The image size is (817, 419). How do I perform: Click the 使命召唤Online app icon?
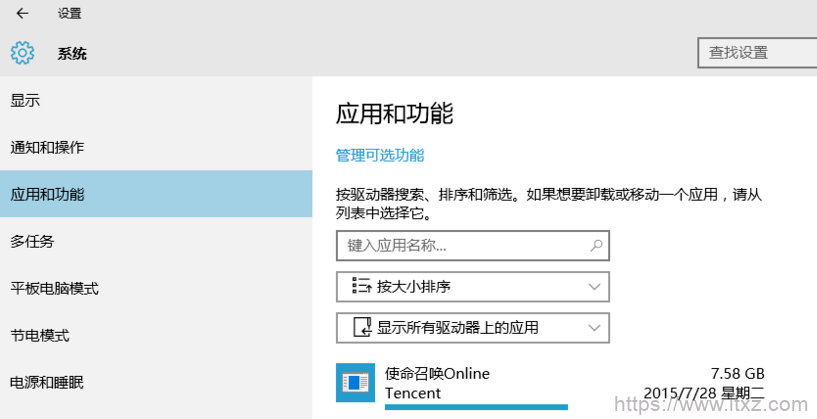coord(355,383)
